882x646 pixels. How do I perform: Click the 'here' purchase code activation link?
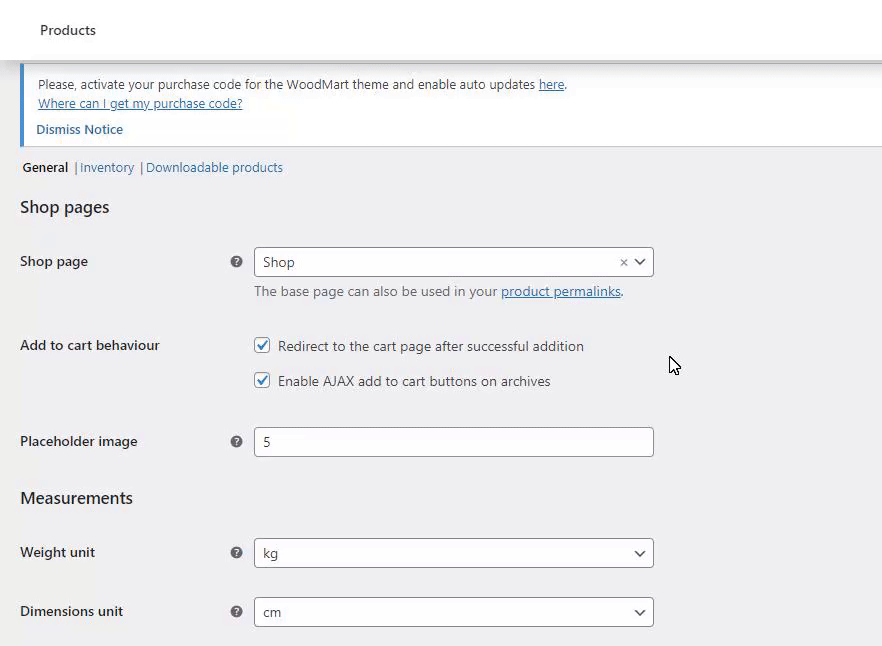point(551,85)
